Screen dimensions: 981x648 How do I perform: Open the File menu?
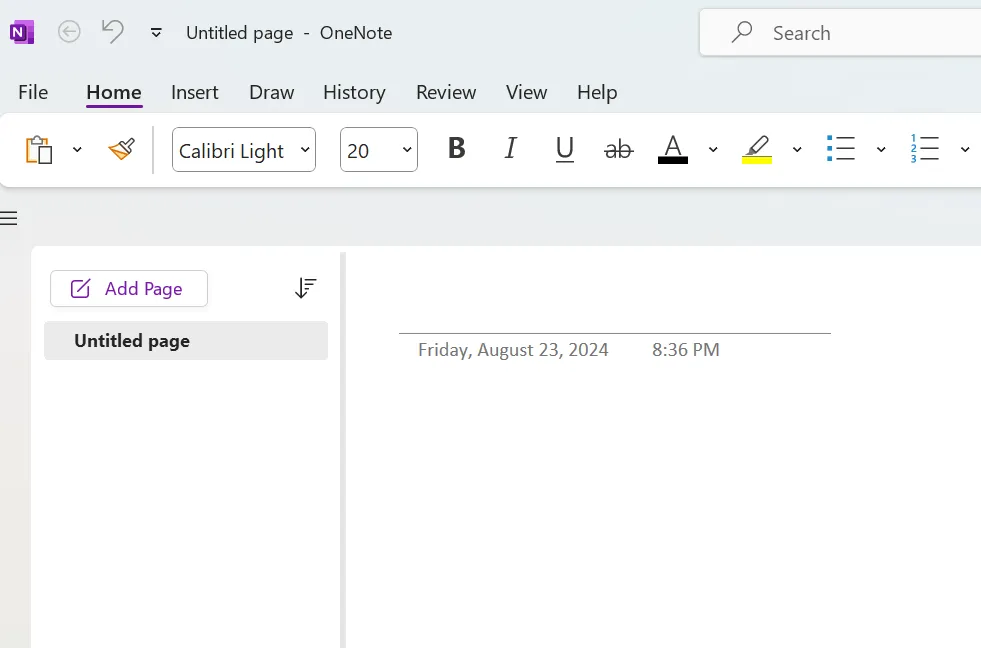(x=33, y=93)
